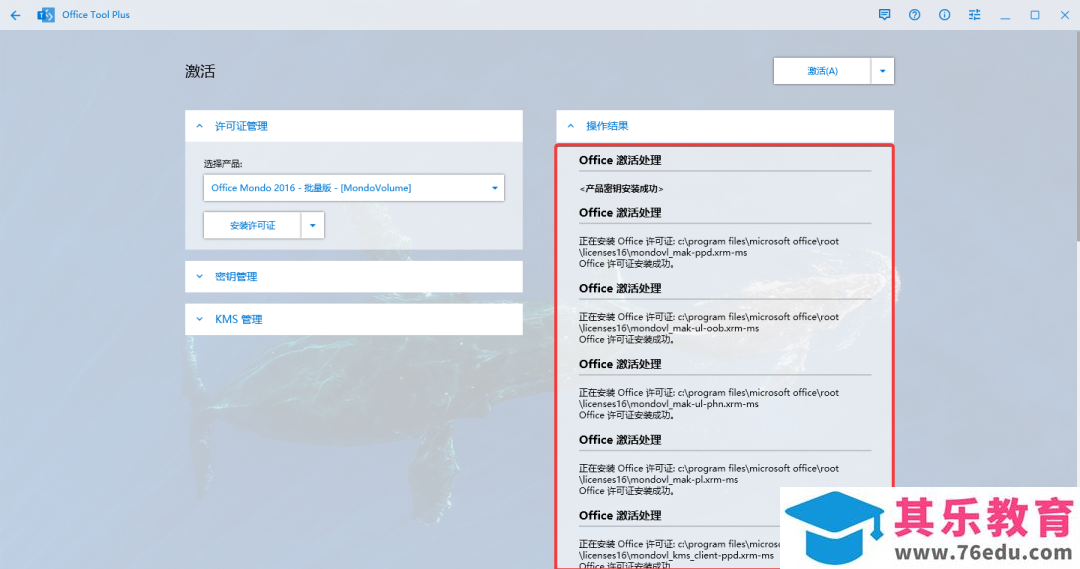Click the 选择产品 label

click(x=223, y=164)
